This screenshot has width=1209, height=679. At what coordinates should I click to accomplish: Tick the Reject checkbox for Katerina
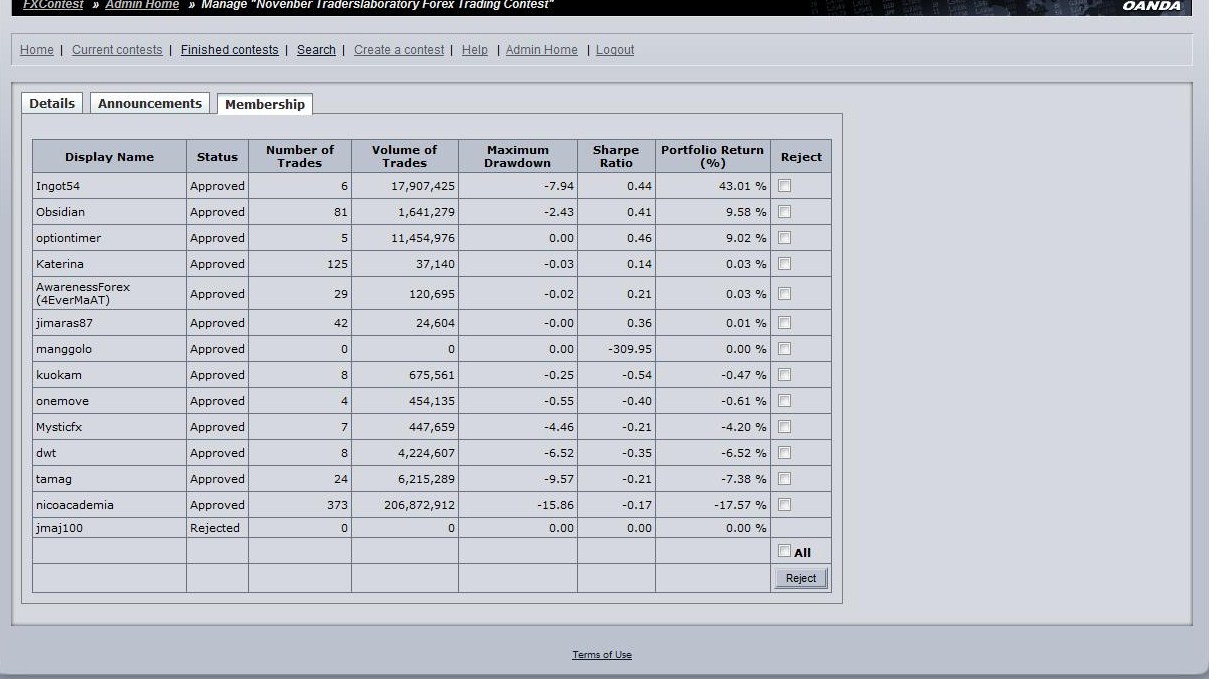pyautogui.click(x=784, y=263)
